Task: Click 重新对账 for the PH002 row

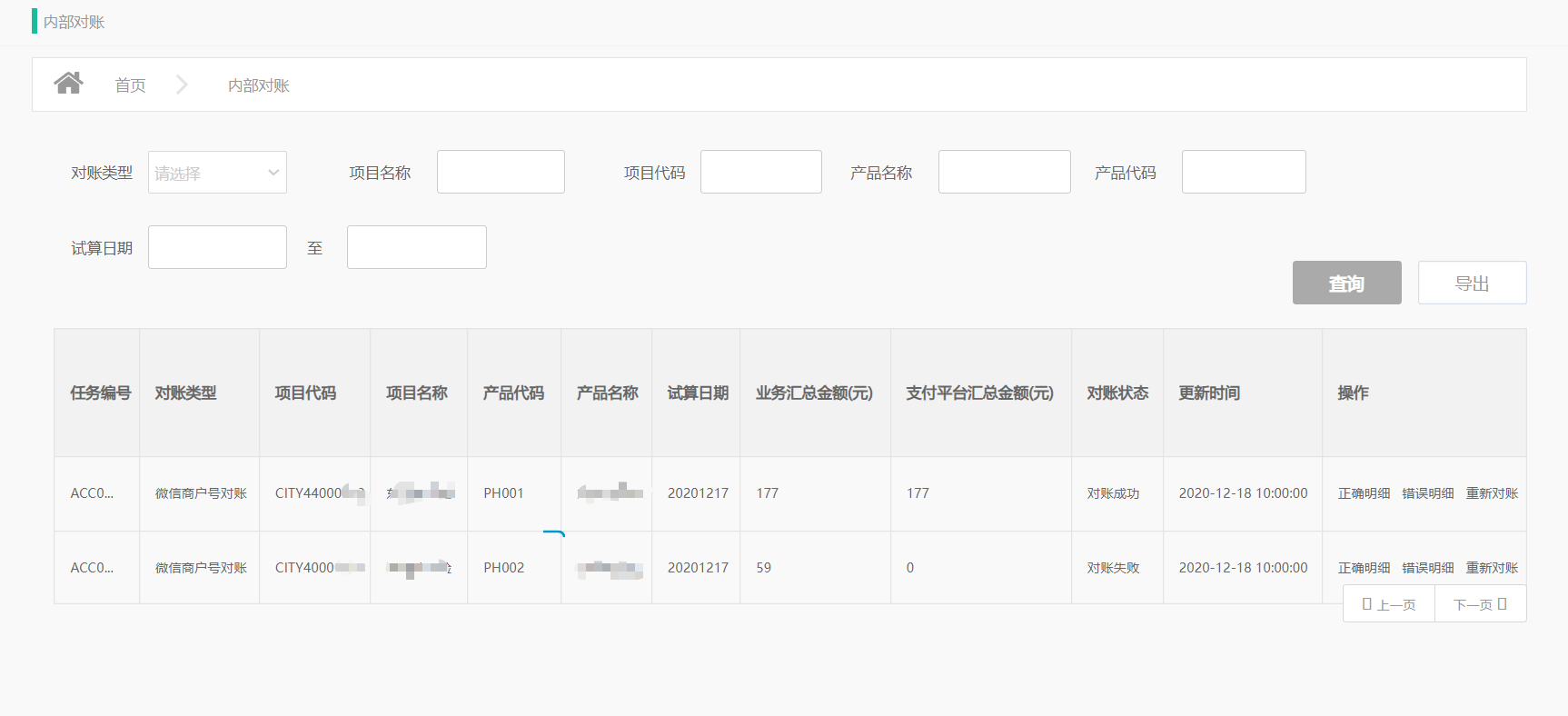Action: (1493, 568)
